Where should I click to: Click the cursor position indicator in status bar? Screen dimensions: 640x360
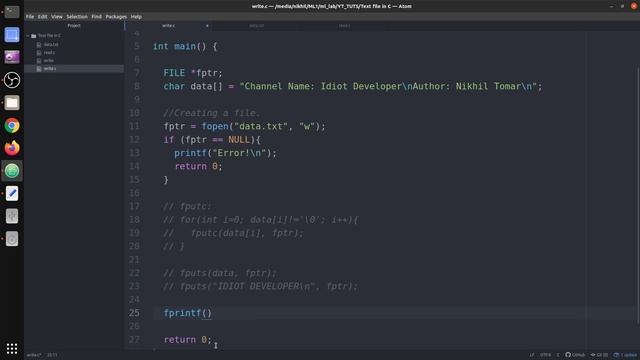point(52,355)
